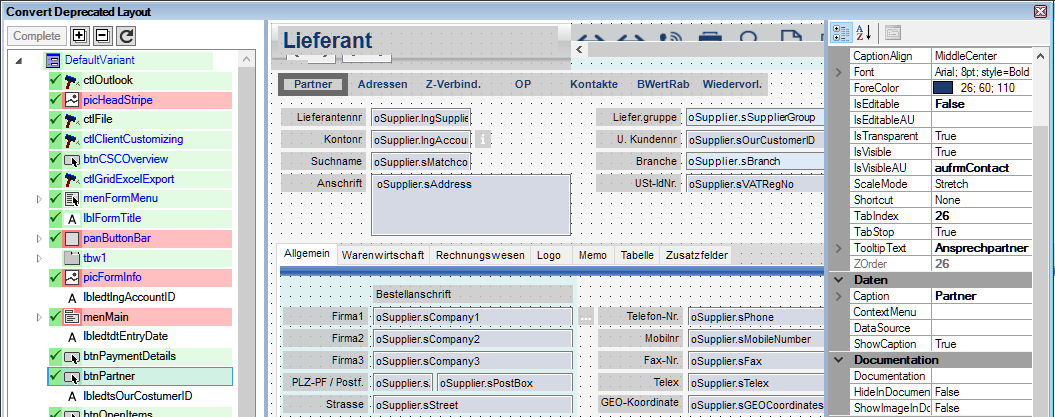Click the ForeColor dark blue color swatch

pyautogui.click(x=943, y=88)
